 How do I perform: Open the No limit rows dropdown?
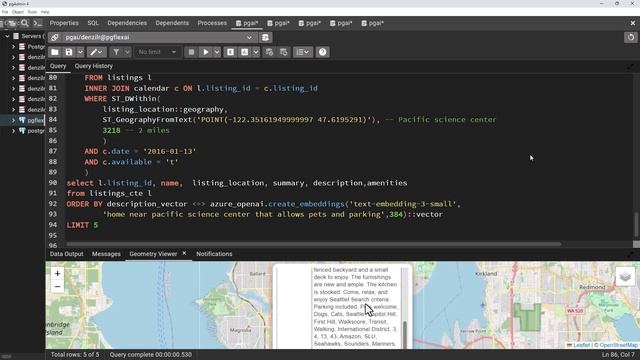[157, 52]
